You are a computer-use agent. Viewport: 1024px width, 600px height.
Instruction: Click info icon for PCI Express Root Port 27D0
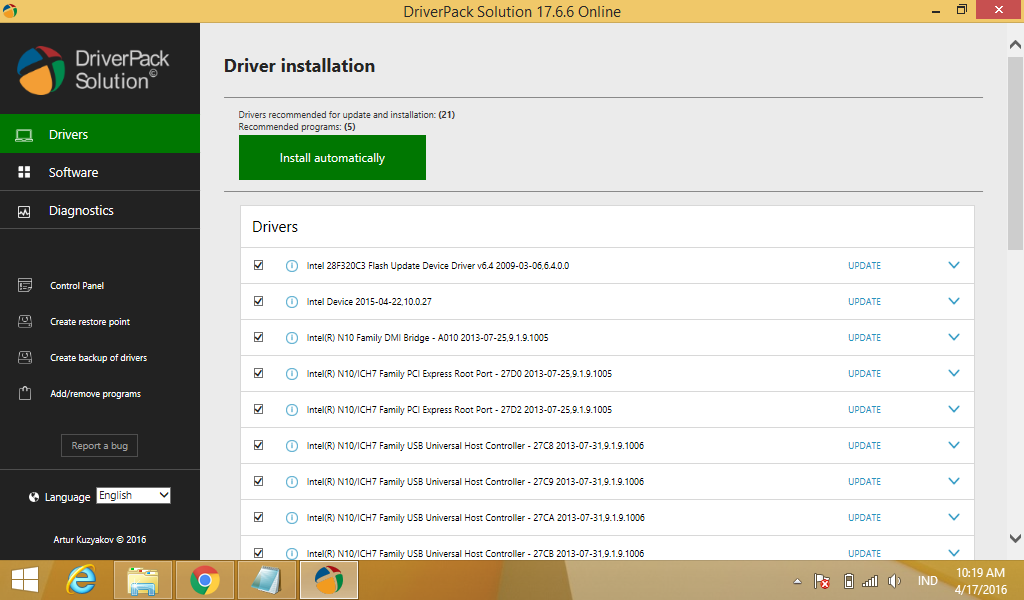click(x=292, y=373)
